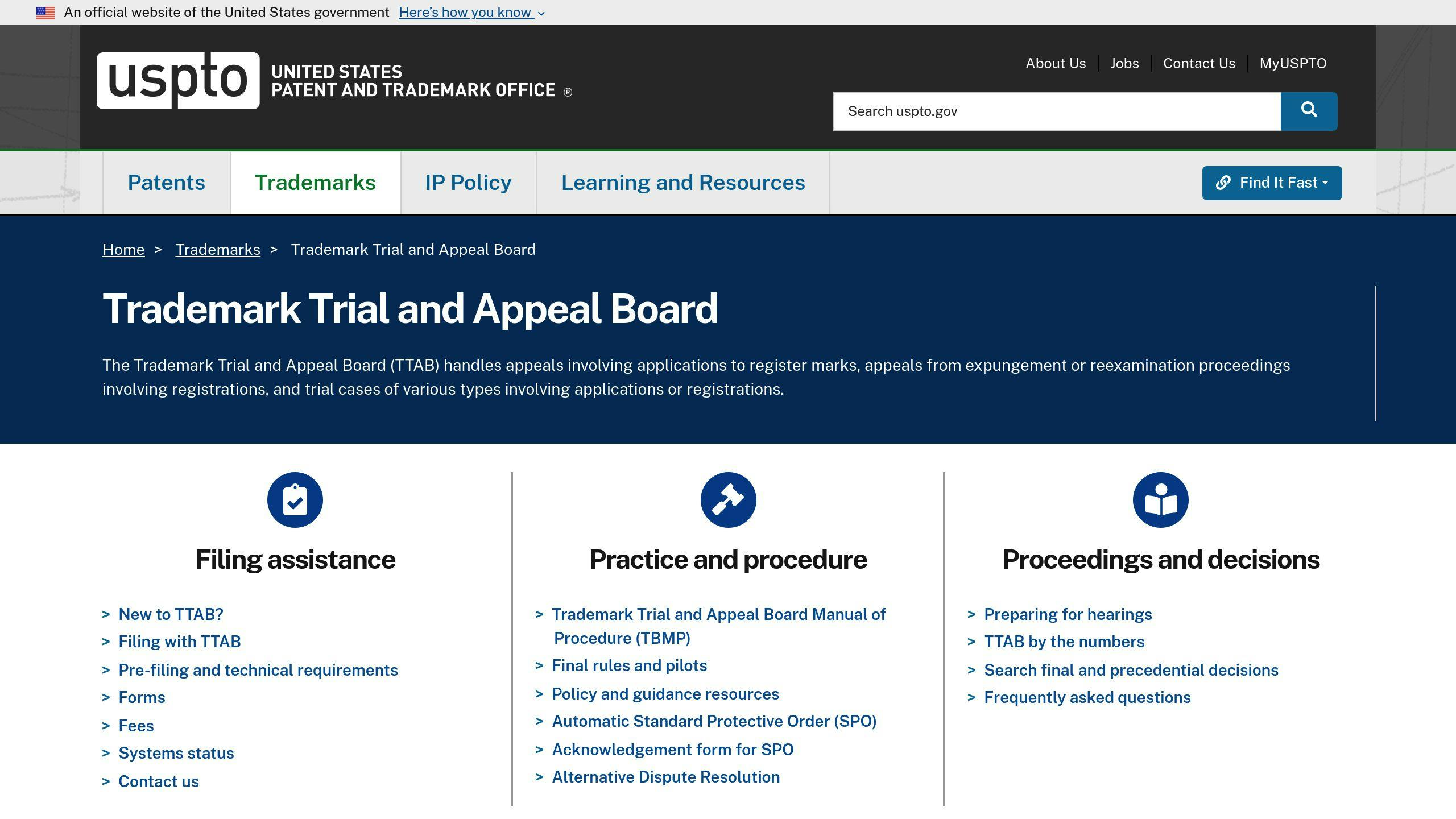
Task: Click the Filing assistance clipboard icon
Action: [x=295, y=500]
